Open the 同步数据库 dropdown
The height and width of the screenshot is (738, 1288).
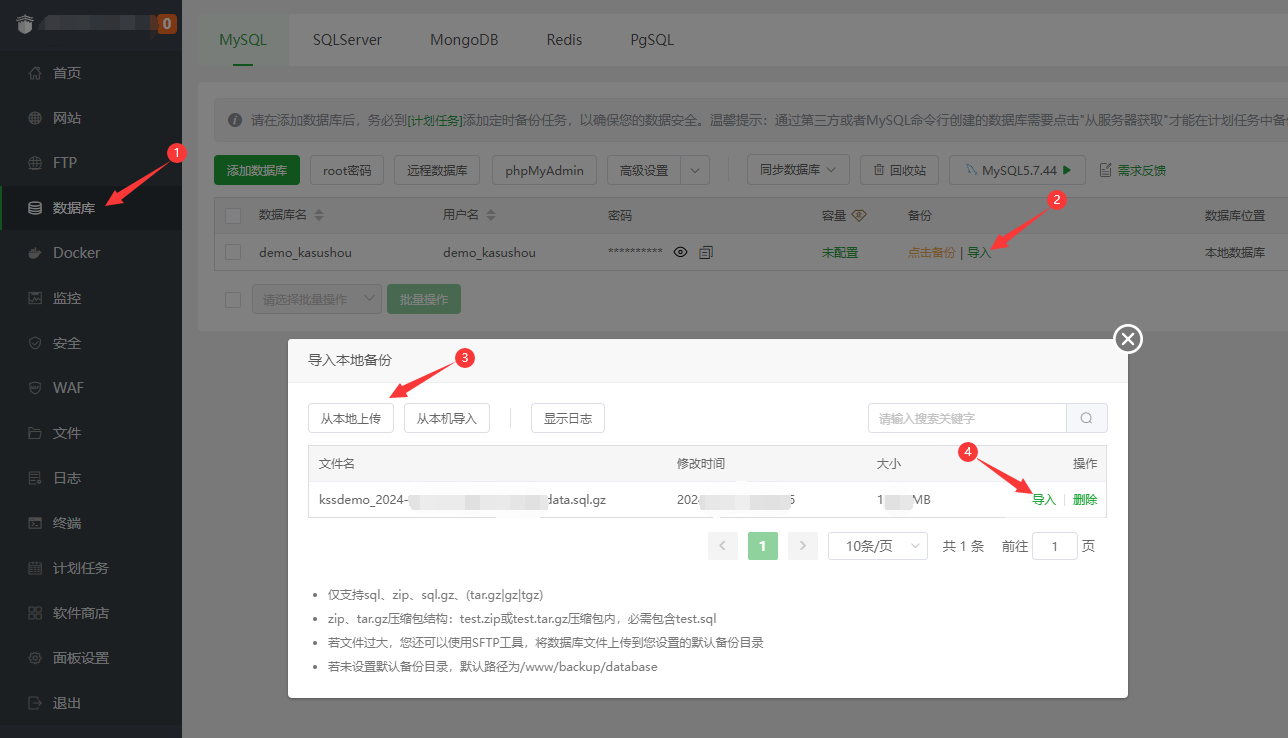[798, 170]
